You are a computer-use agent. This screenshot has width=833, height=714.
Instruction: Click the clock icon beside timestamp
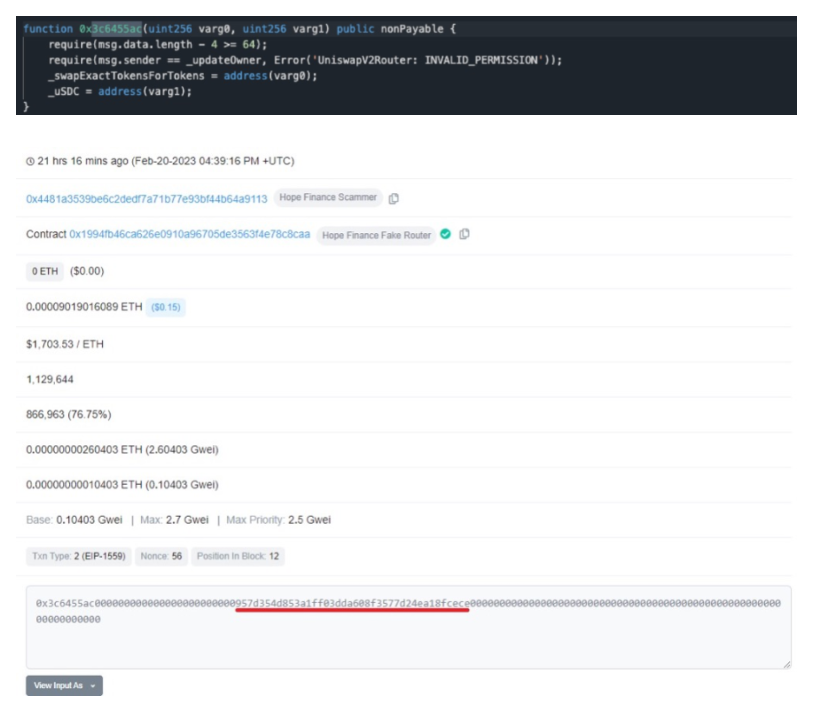30,162
